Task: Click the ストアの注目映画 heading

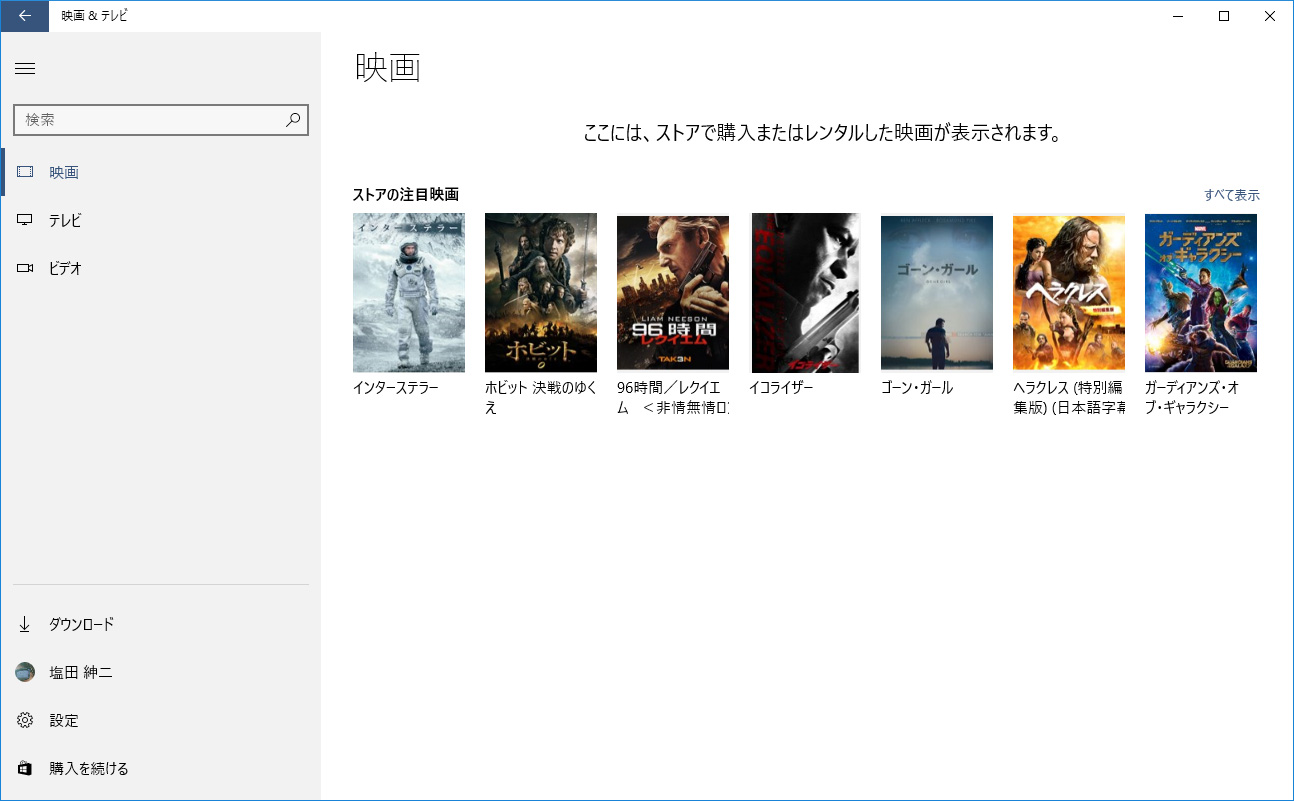Action: pos(406,194)
